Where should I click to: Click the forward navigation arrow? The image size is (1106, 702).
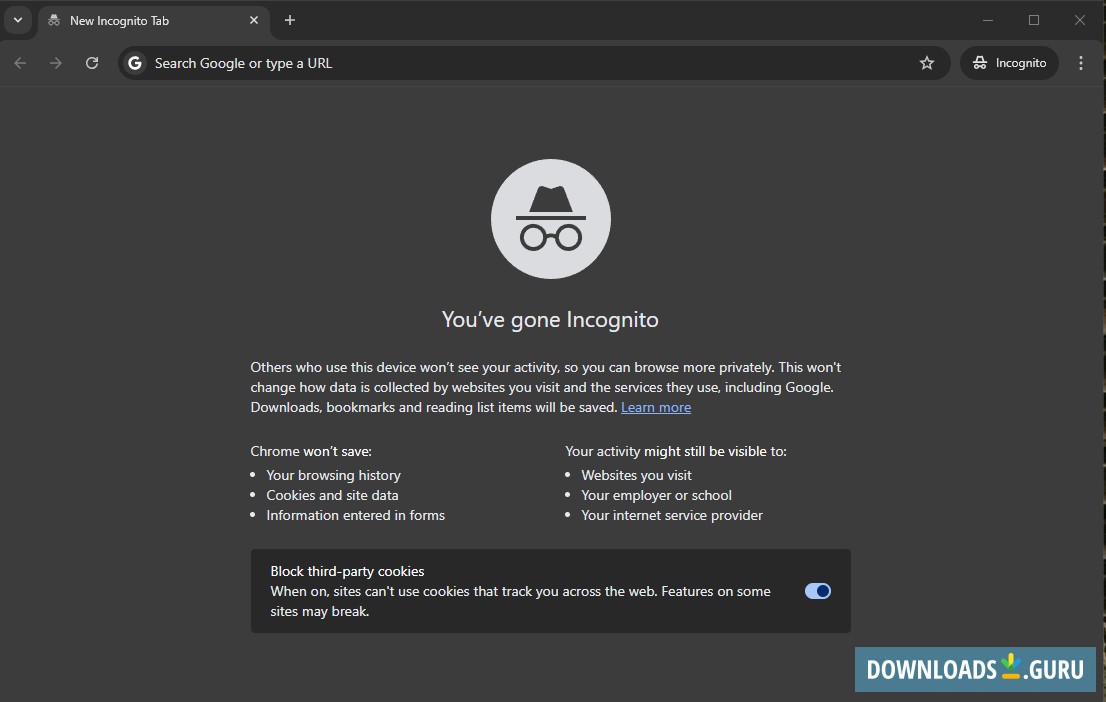(56, 62)
